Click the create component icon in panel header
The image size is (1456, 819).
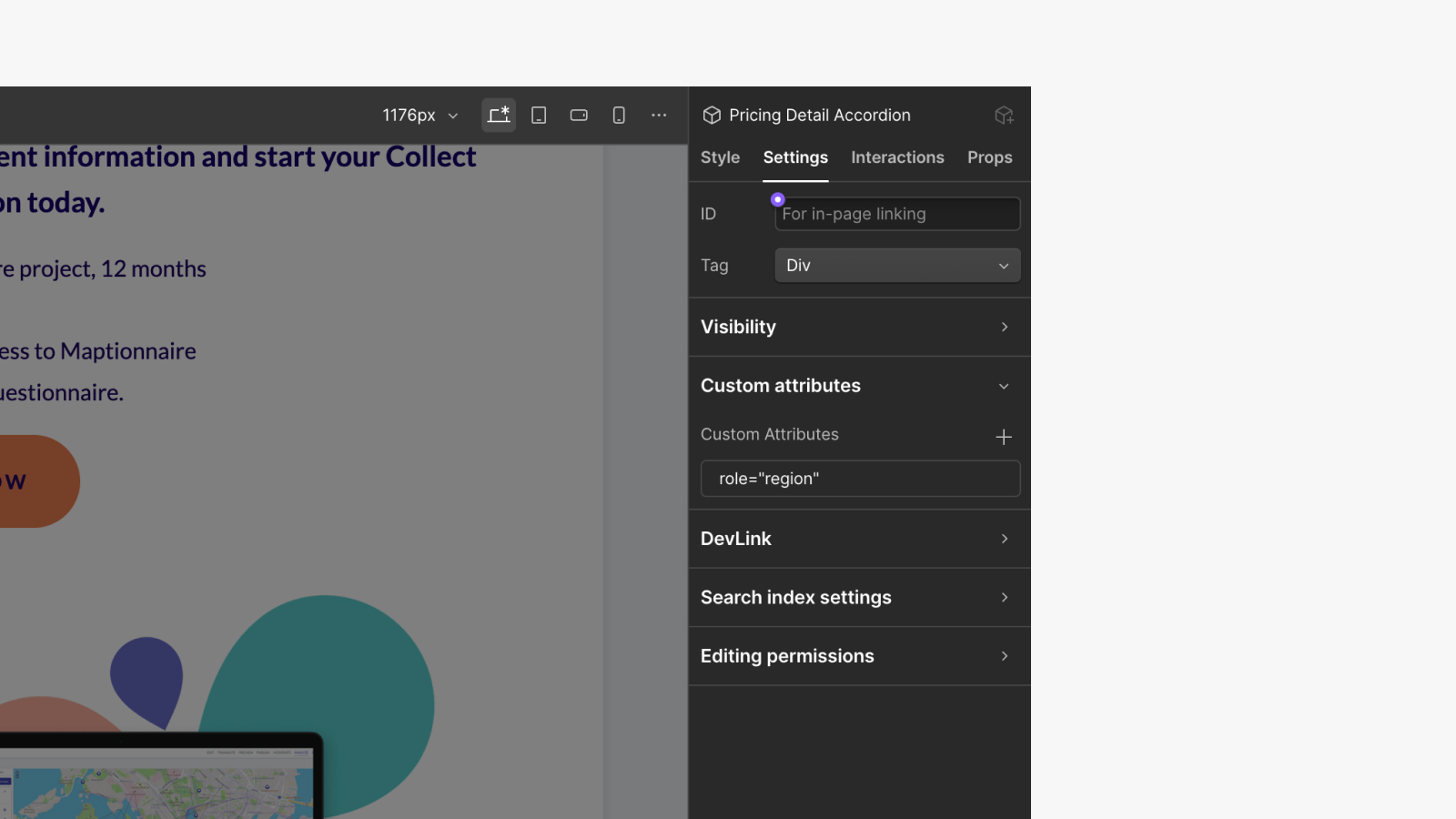(x=1004, y=116)
